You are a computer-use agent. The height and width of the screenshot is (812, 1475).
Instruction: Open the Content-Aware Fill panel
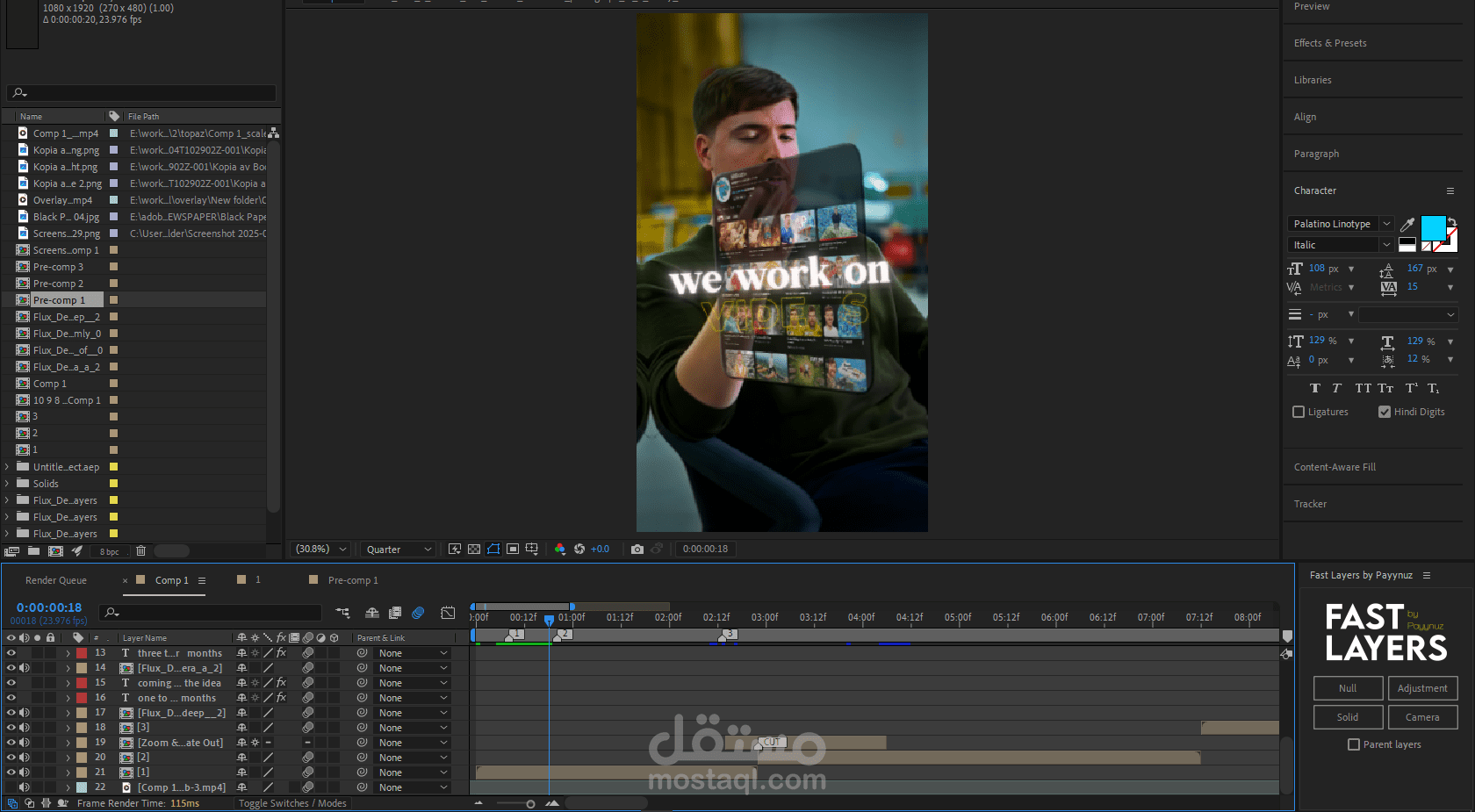click(1335, 467)
